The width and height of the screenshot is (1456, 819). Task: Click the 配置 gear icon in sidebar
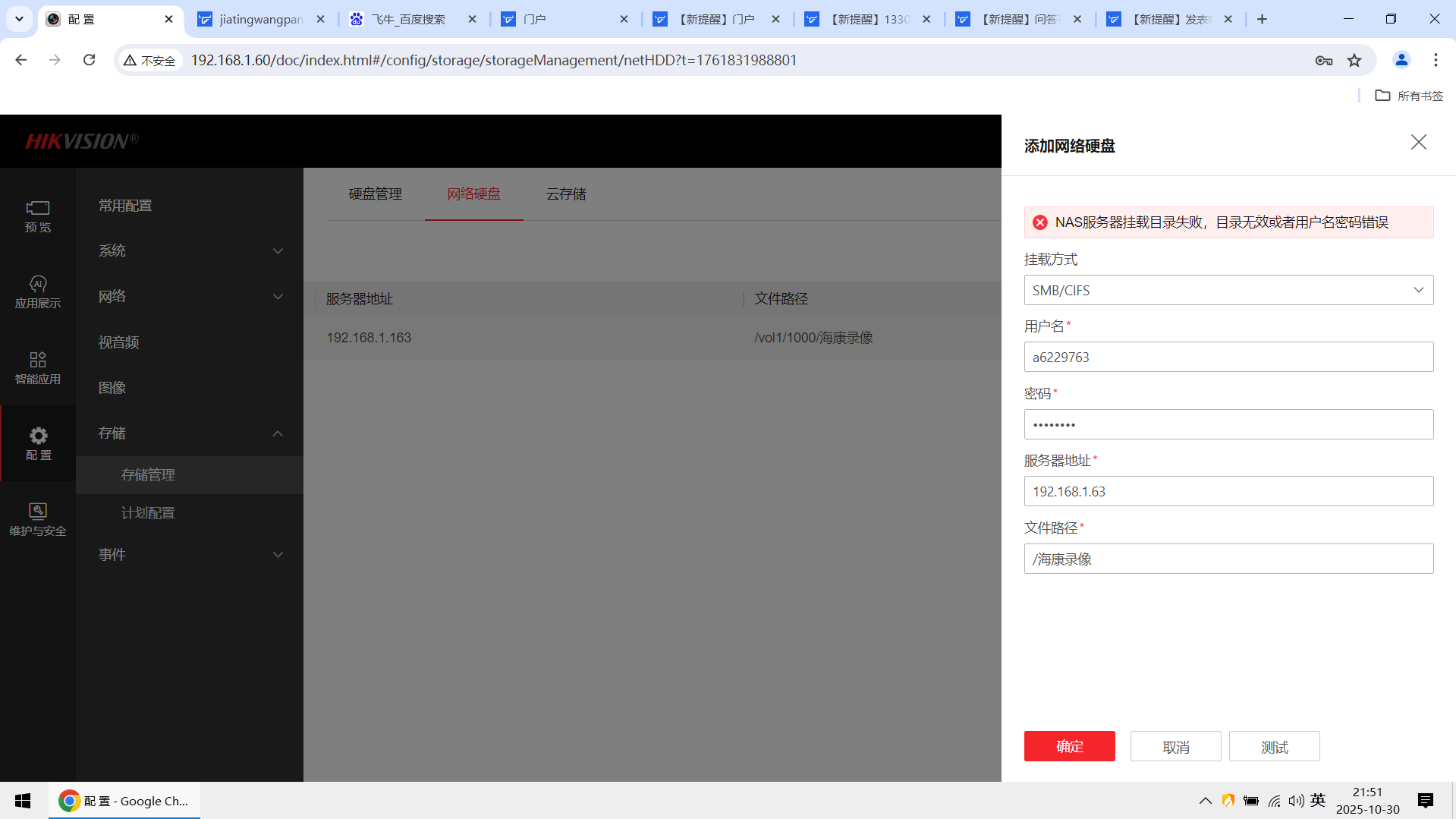[x=38, y=444]
